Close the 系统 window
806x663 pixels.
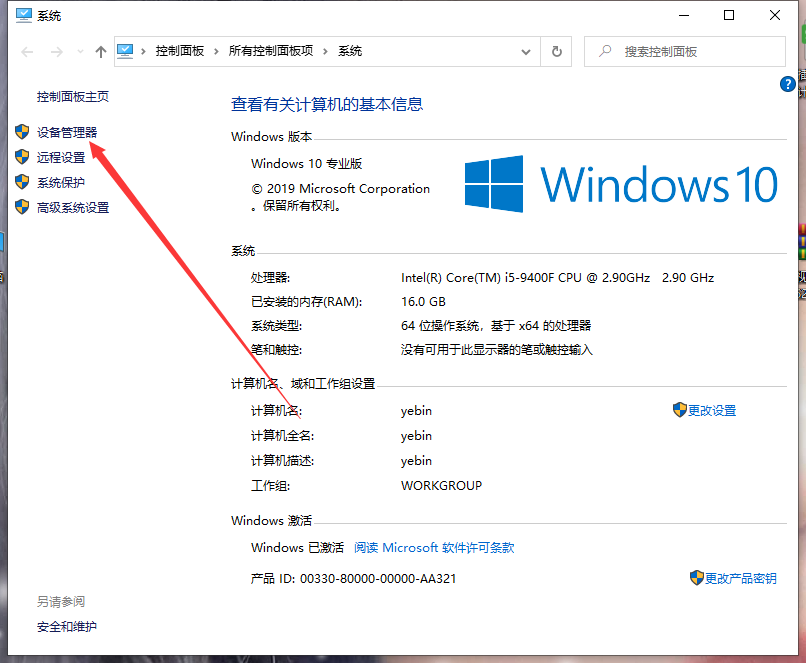[775, 15]
